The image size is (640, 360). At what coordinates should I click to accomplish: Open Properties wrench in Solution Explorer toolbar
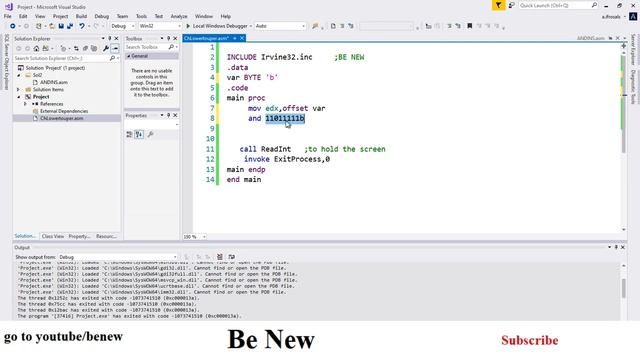pos(106,49)
